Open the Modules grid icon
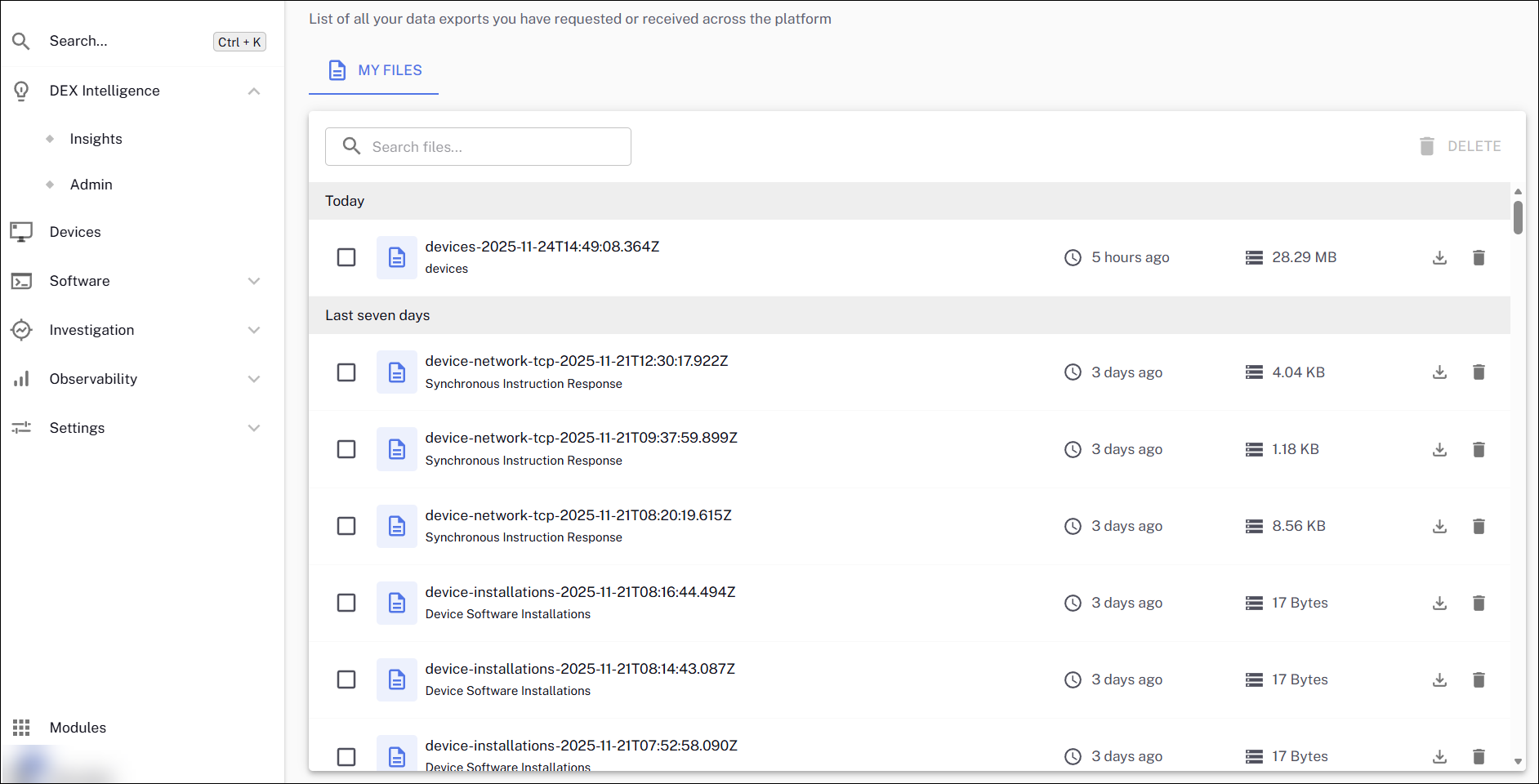Viewport: 1539px width, 784px height. tap(21, 728)
